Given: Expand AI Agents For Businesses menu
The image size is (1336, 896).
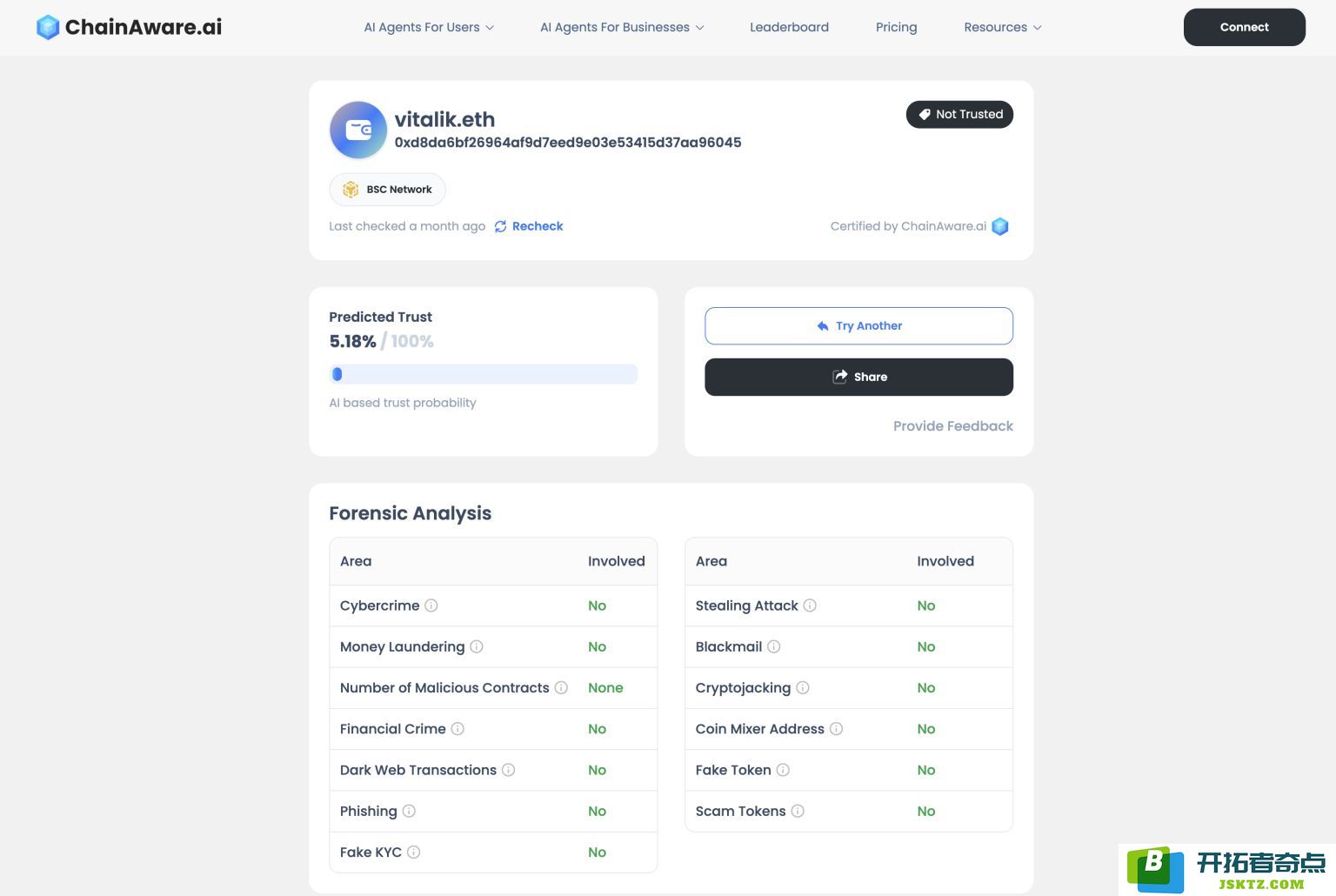Looking at the screenshot, I should 622,27.
